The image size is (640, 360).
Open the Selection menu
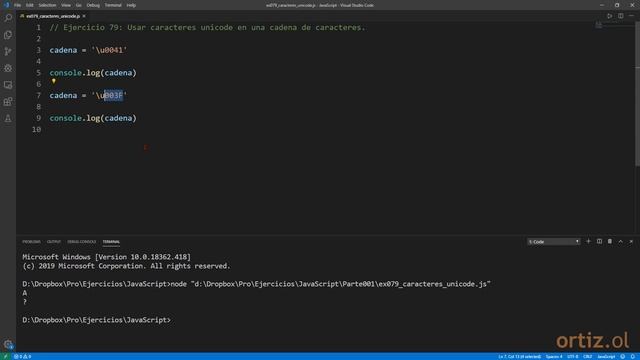(x=47, y=5)
